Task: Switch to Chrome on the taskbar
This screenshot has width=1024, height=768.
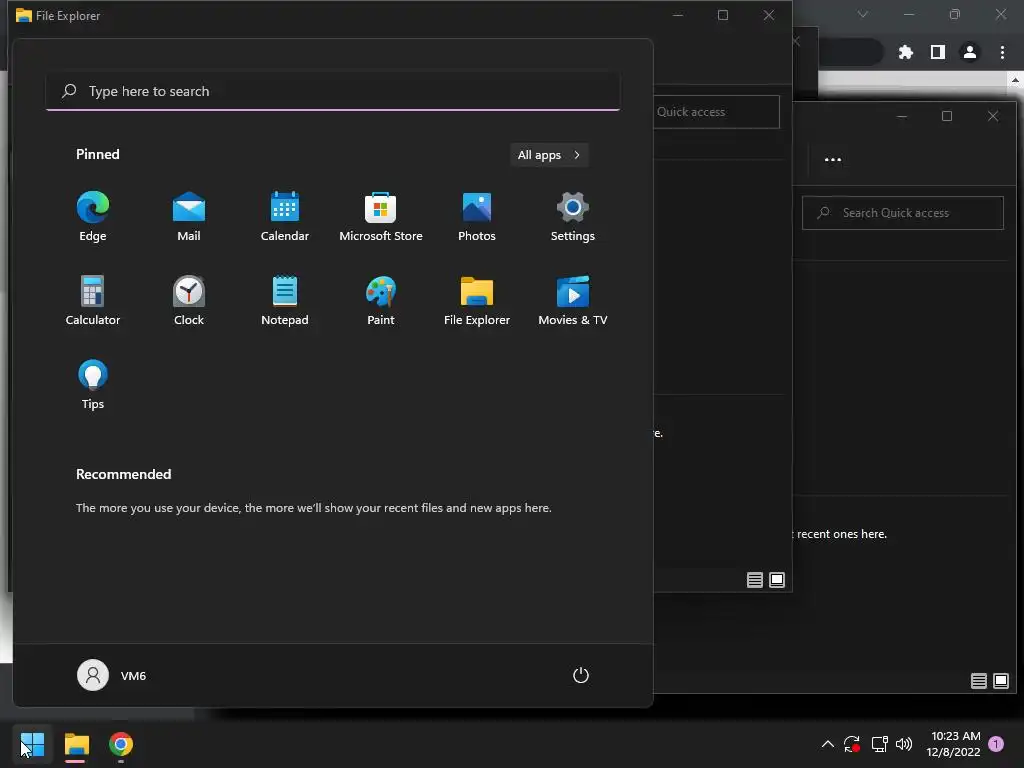Action: pyautogui.click(x=121, y=744)
